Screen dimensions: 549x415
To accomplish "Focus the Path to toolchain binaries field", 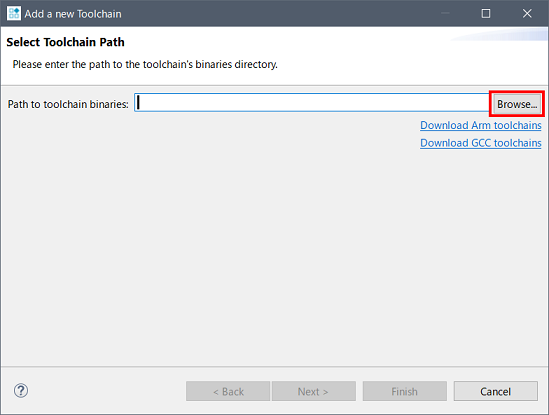I will (312, 103).
